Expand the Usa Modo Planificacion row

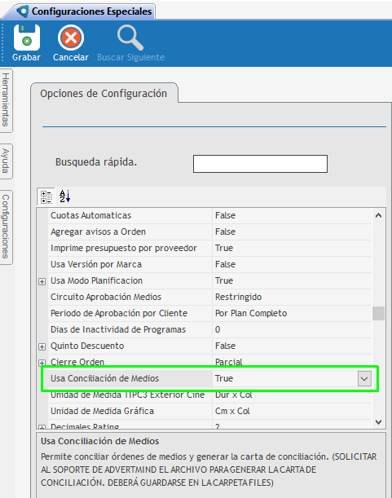[x=42, y=282]
